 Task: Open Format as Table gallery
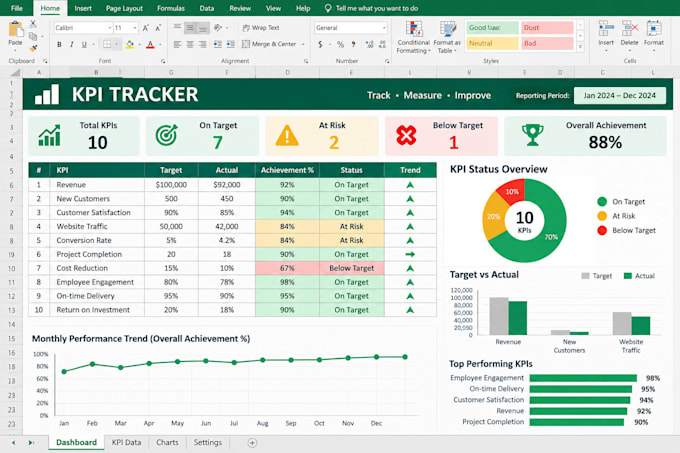pos(447,37)
